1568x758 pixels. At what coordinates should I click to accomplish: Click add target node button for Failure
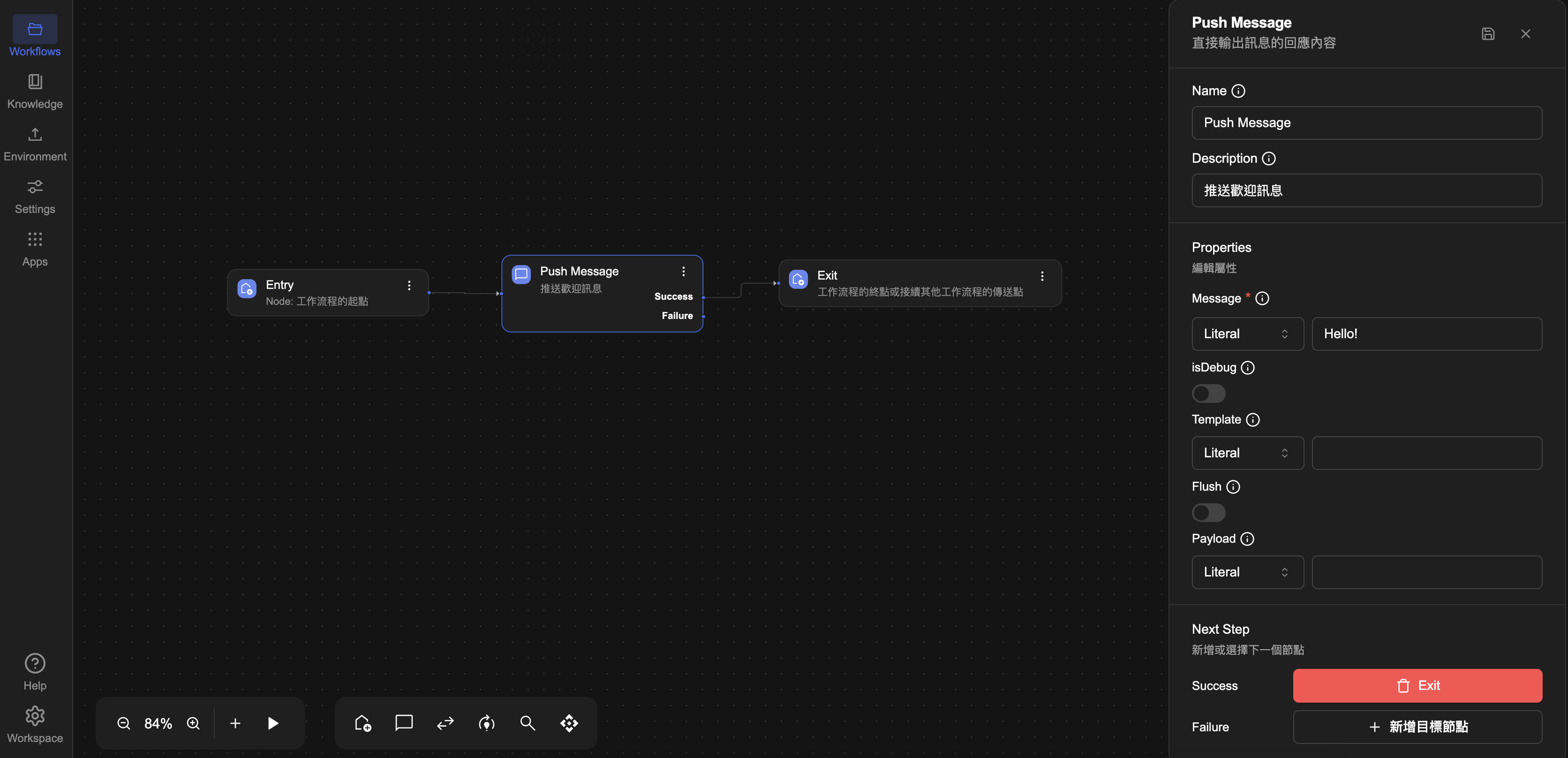click(1417, 727)
